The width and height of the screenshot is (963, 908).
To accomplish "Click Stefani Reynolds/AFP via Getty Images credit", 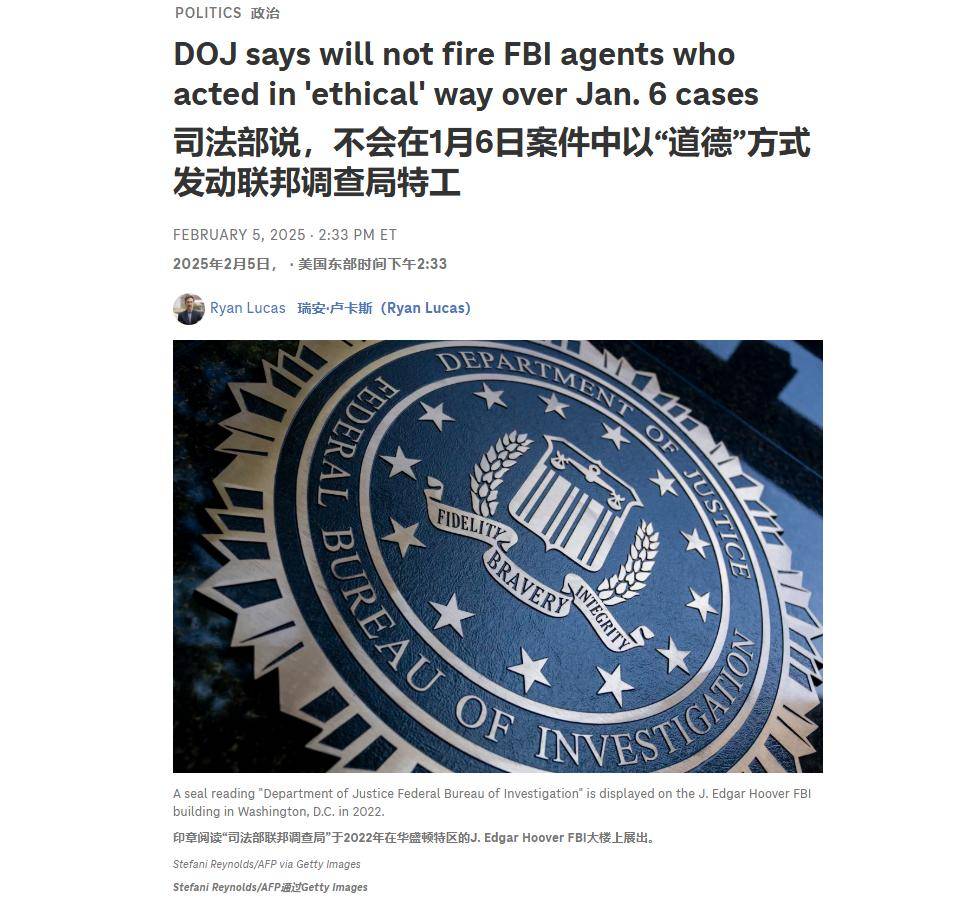I will pos(267,864).
